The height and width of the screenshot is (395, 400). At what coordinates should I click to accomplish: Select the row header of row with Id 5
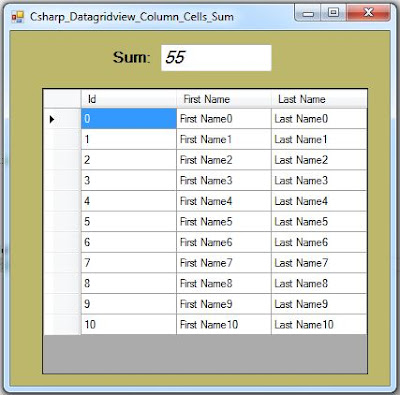(62, 222)
